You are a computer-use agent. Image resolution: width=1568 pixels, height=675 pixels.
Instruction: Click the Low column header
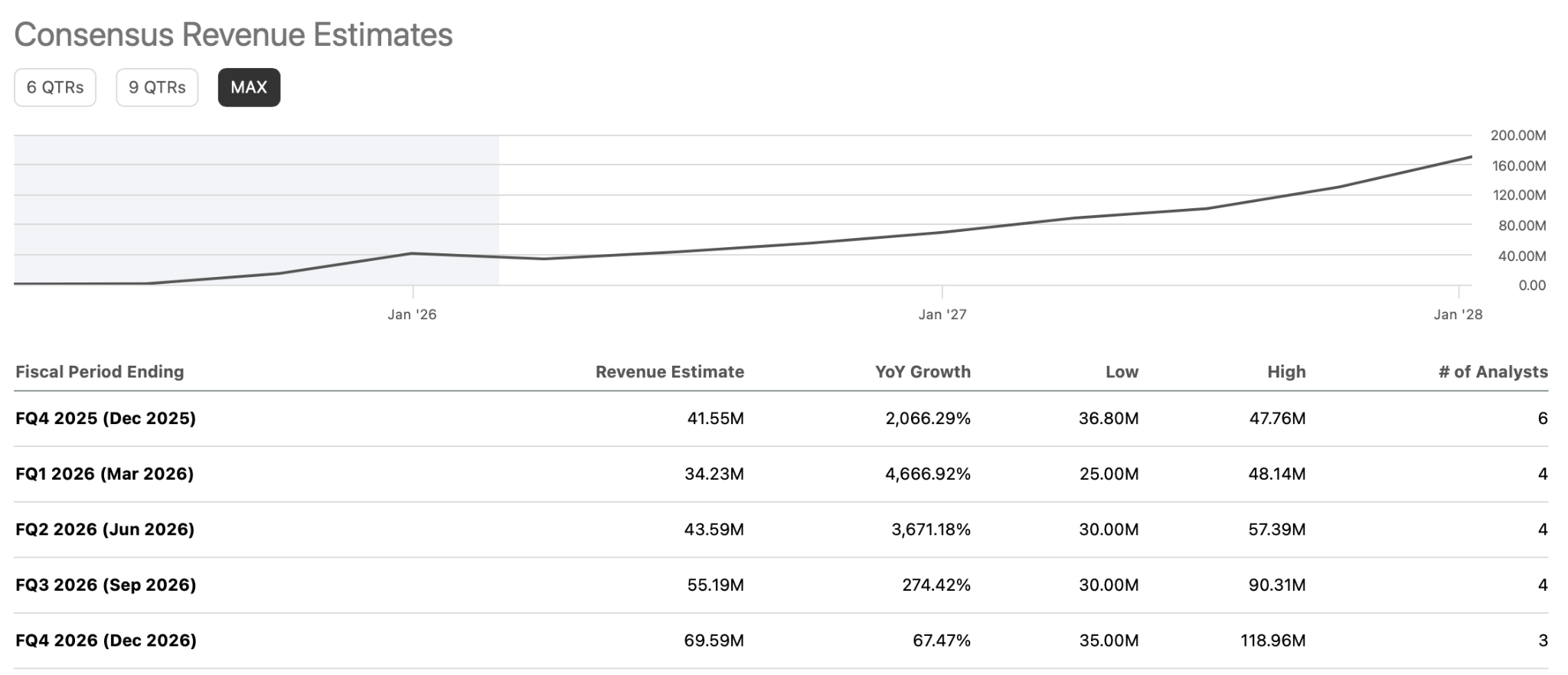coord(1122,372)
